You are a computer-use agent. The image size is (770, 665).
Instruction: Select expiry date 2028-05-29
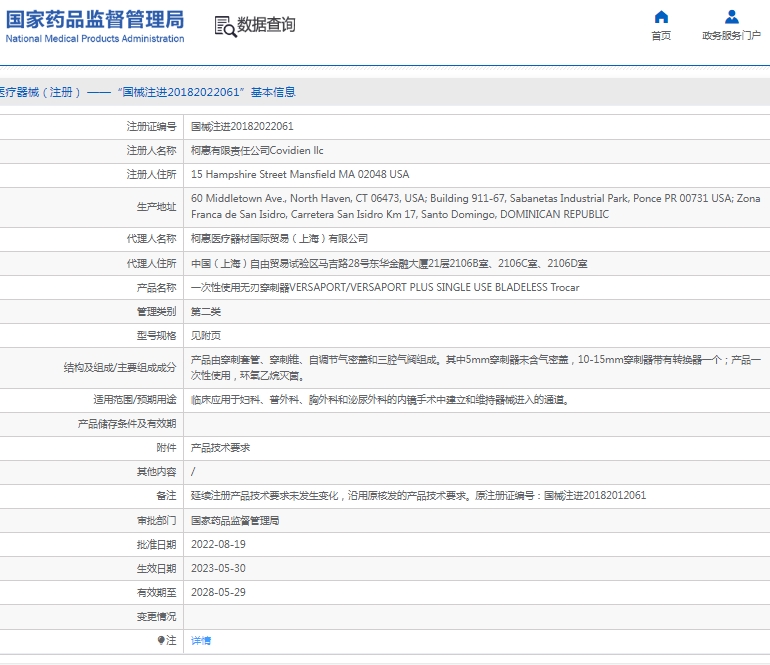[218, 593]
